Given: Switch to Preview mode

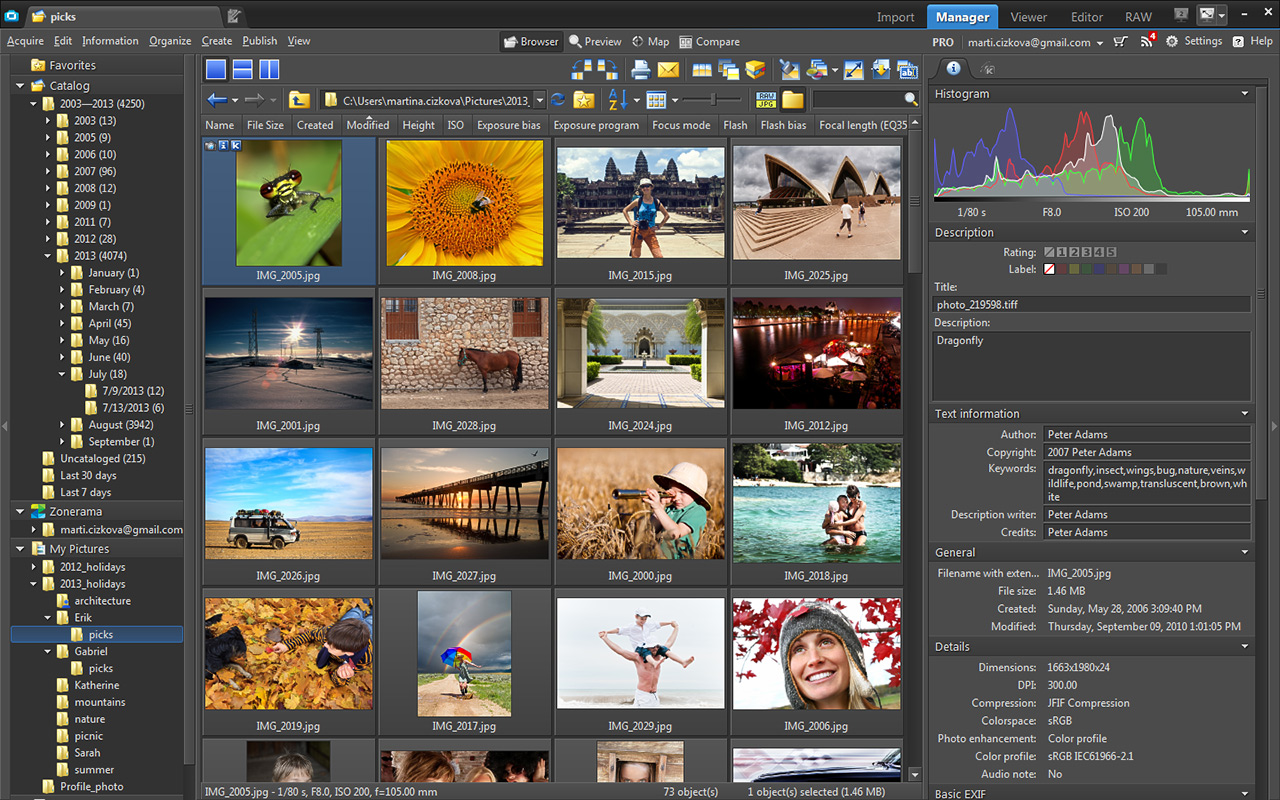Looking at the screenshot, I should tap(596, 42).
